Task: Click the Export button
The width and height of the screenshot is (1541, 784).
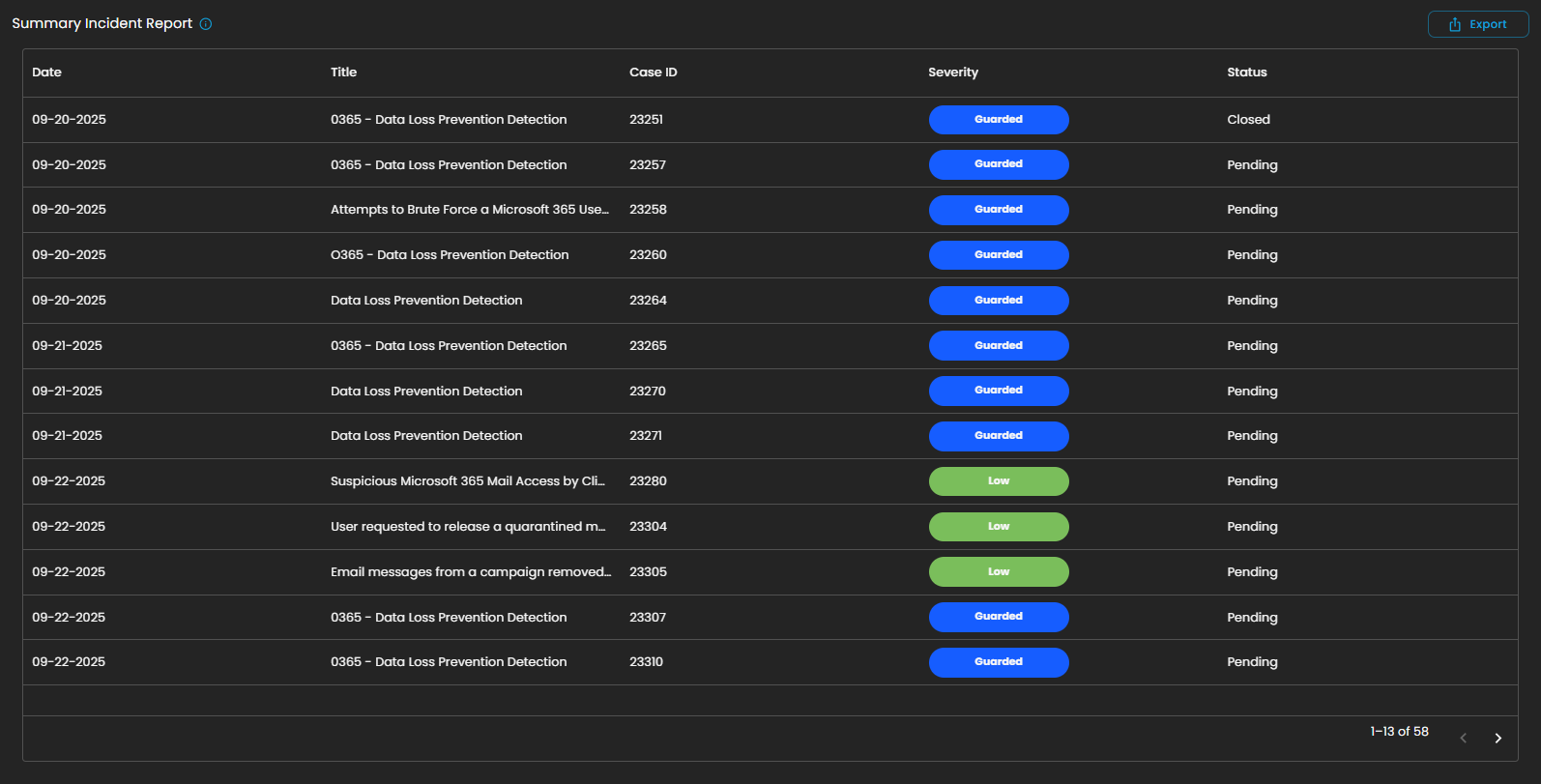Action: 1477,24
